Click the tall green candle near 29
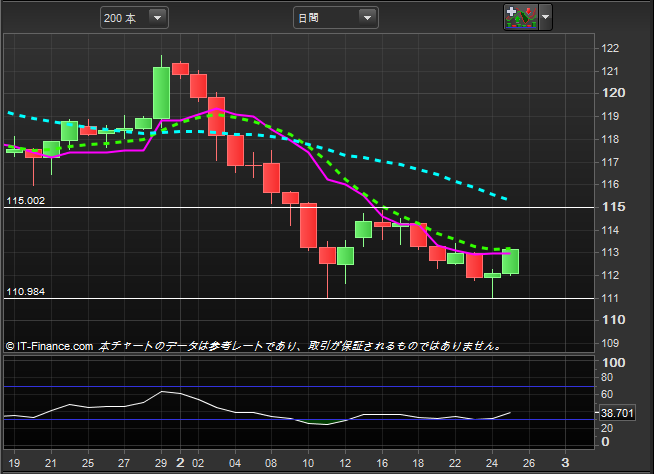The image size is (654, 474). 161,93
